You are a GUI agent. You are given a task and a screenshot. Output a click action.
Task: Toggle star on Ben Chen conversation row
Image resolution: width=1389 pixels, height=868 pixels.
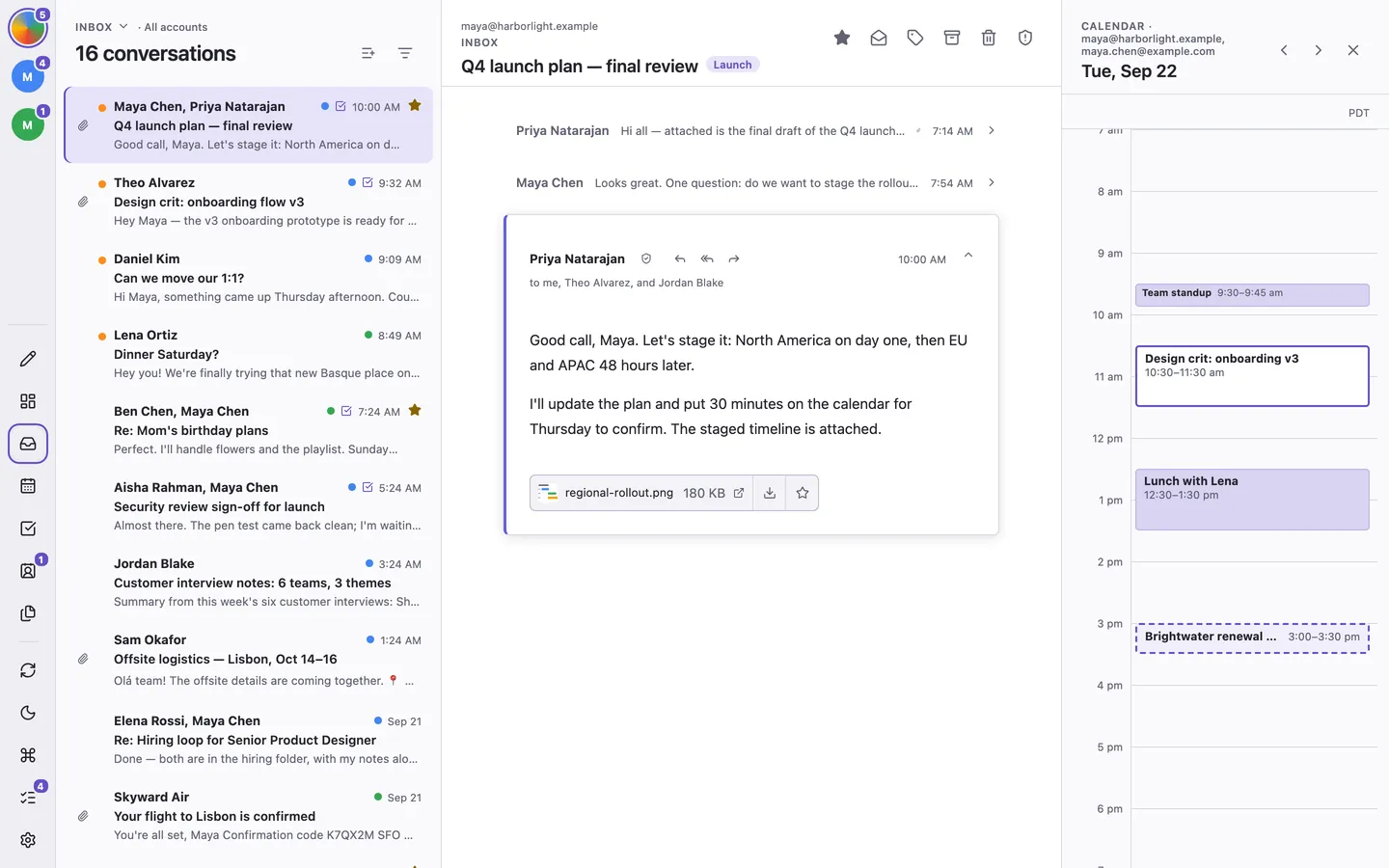(415, 411)
